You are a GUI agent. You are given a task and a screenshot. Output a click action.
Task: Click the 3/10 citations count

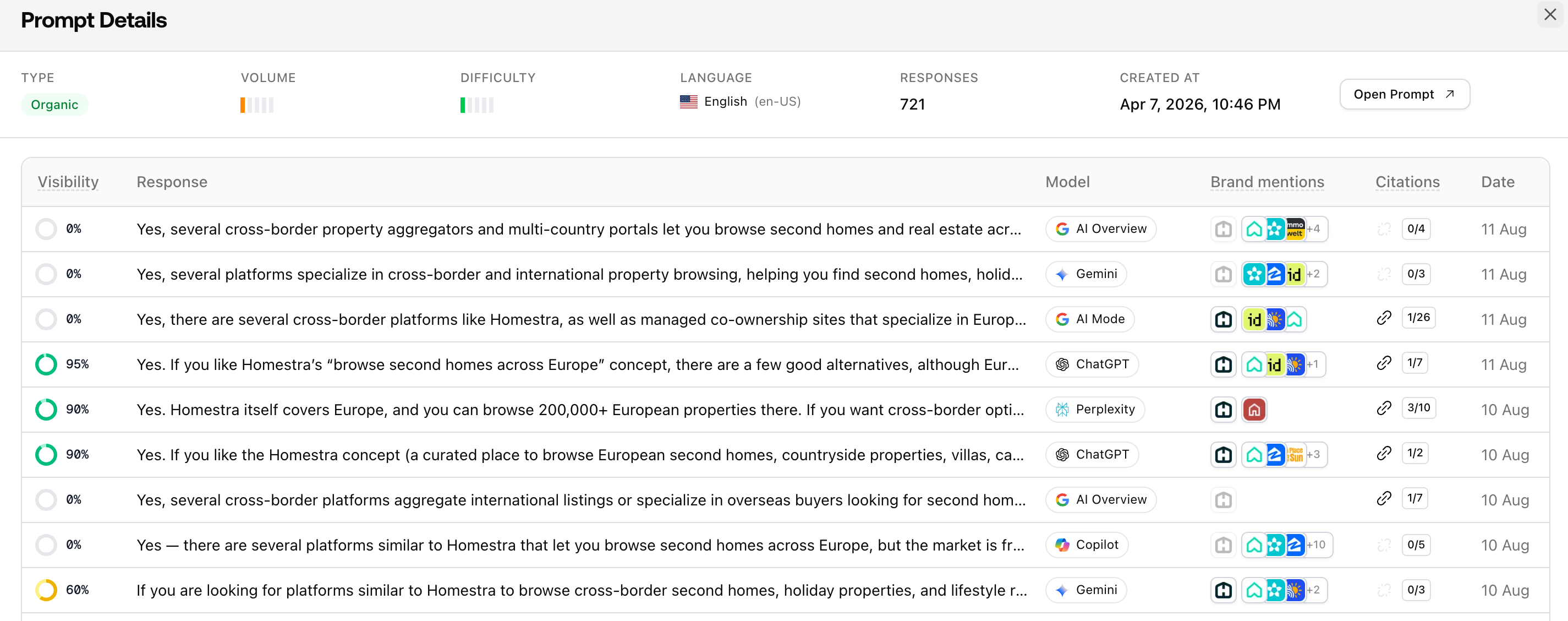click(1418, 408)
